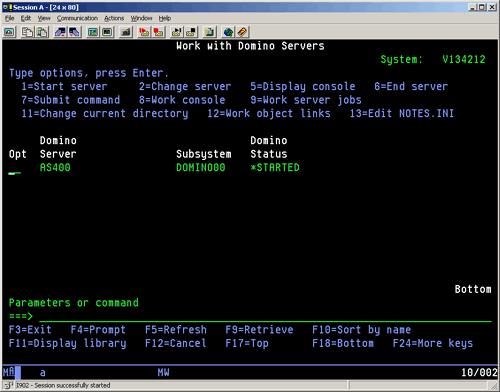Image resolution: width=500 pixels, height=392 pixels.
Task: Click the 5=Display console option text
Action: (x=303, y=87)
